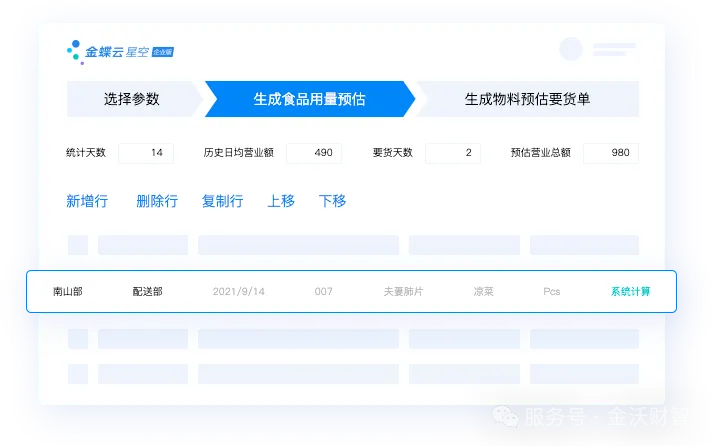Move the row up with 上移
This screenshot has width=713, height=446.
[281, 201]
